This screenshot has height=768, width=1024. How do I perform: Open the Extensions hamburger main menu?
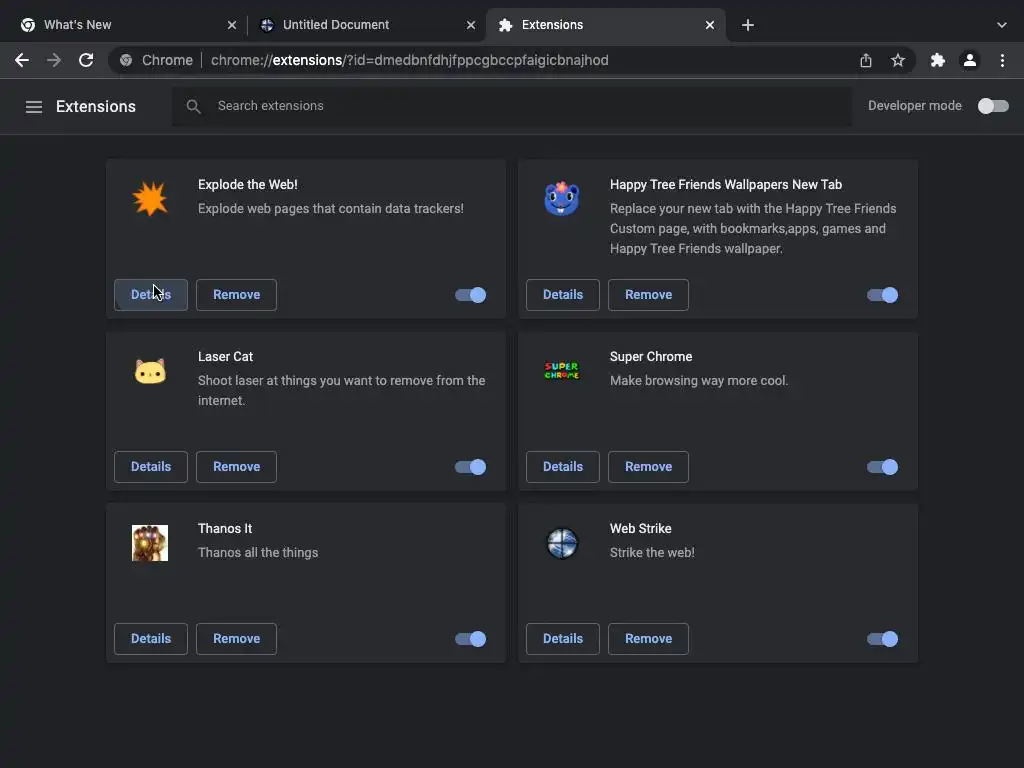click(x=34, y=106)
